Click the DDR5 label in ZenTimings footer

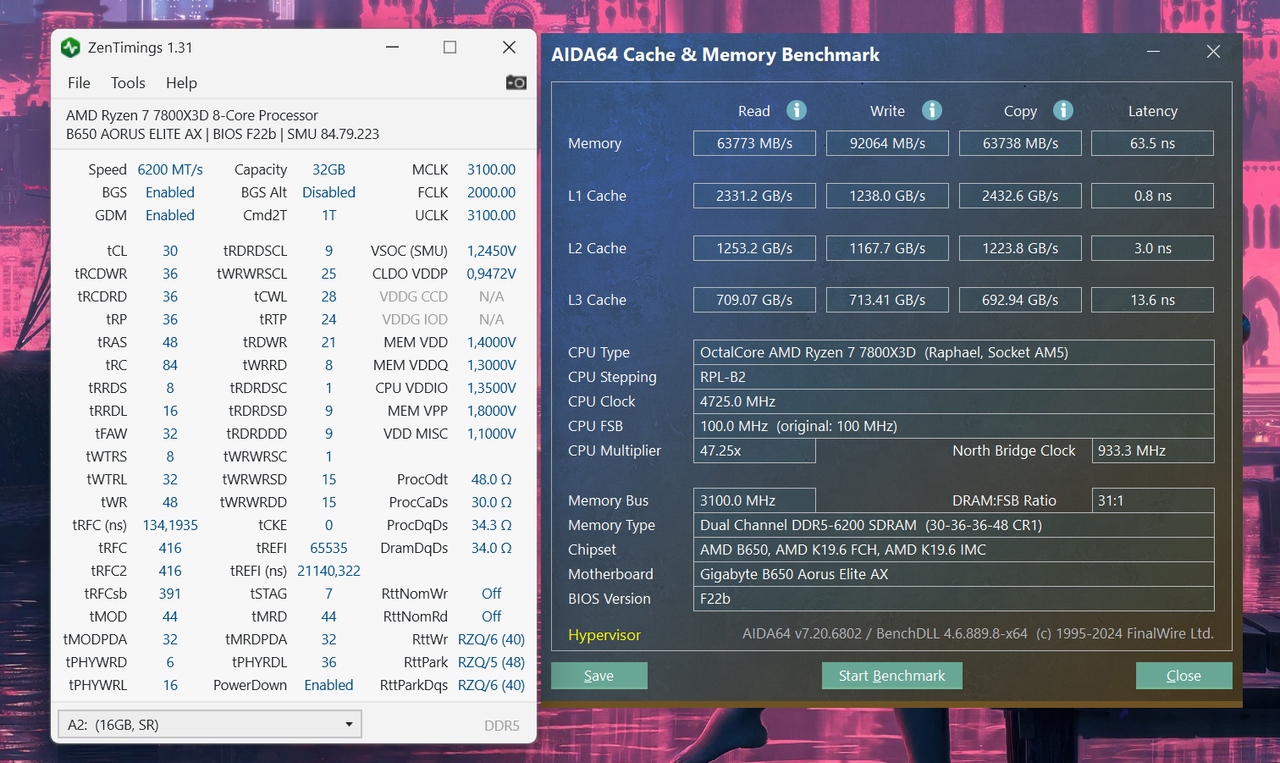click(501, 726)
